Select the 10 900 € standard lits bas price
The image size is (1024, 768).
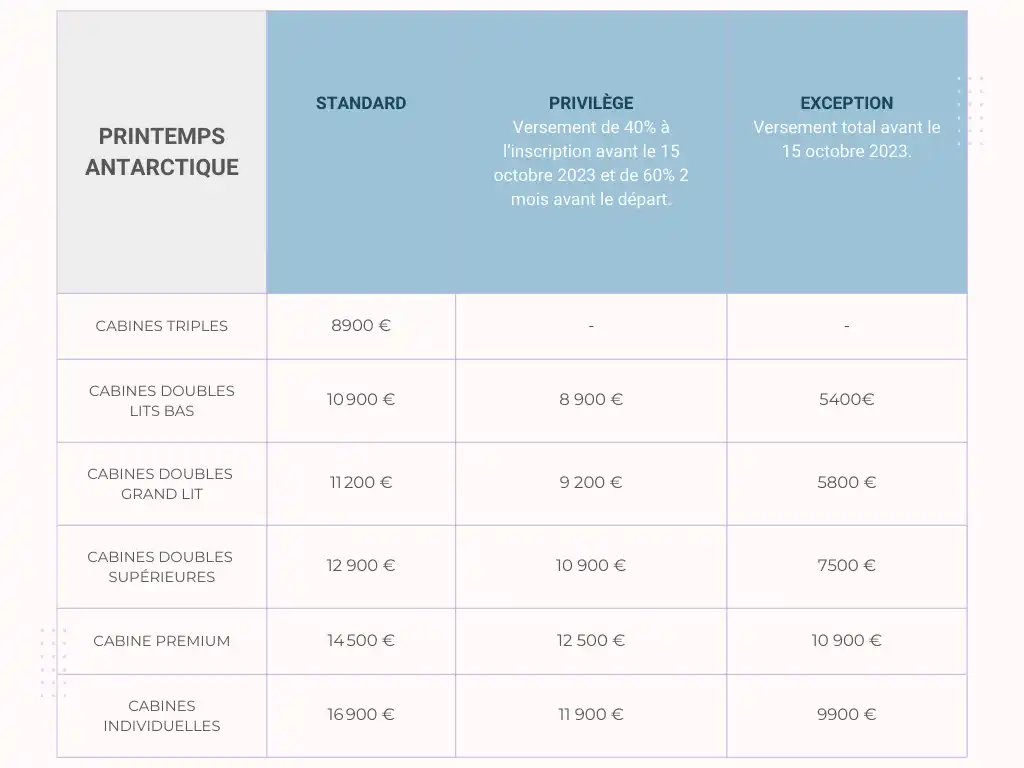[360, 399]
